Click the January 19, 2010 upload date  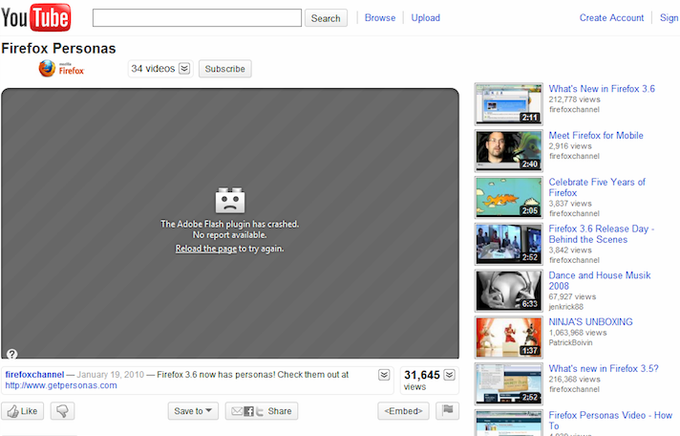[110, 374]
